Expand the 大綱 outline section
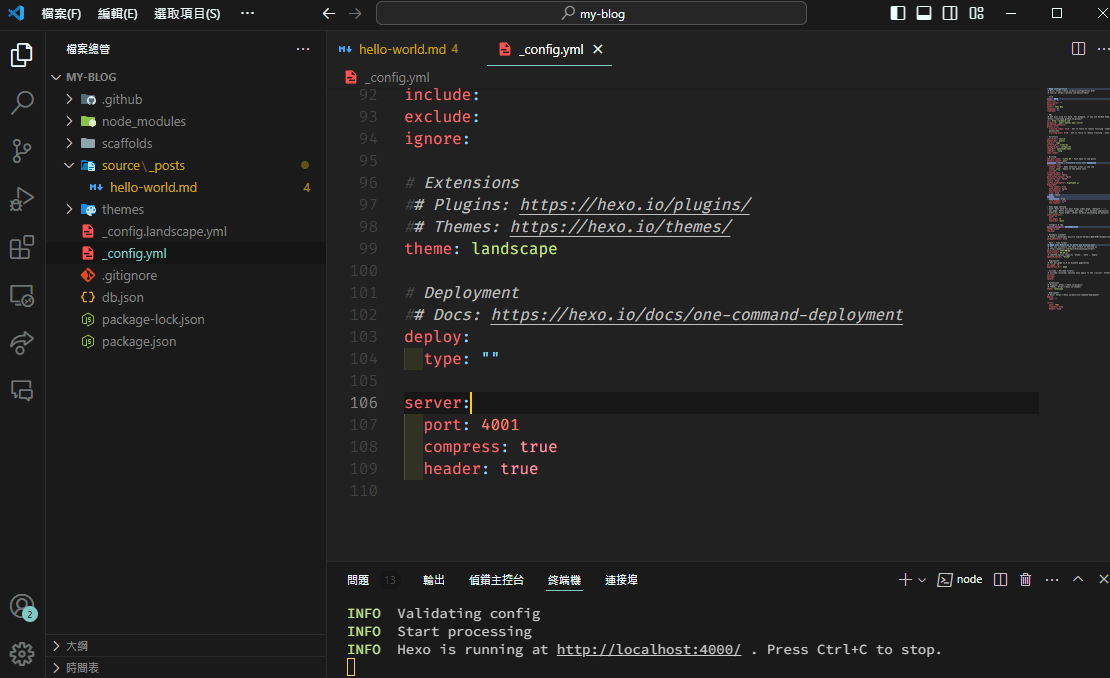Image resolution: width=1110 pixels, height=678 pixels. 186,645
